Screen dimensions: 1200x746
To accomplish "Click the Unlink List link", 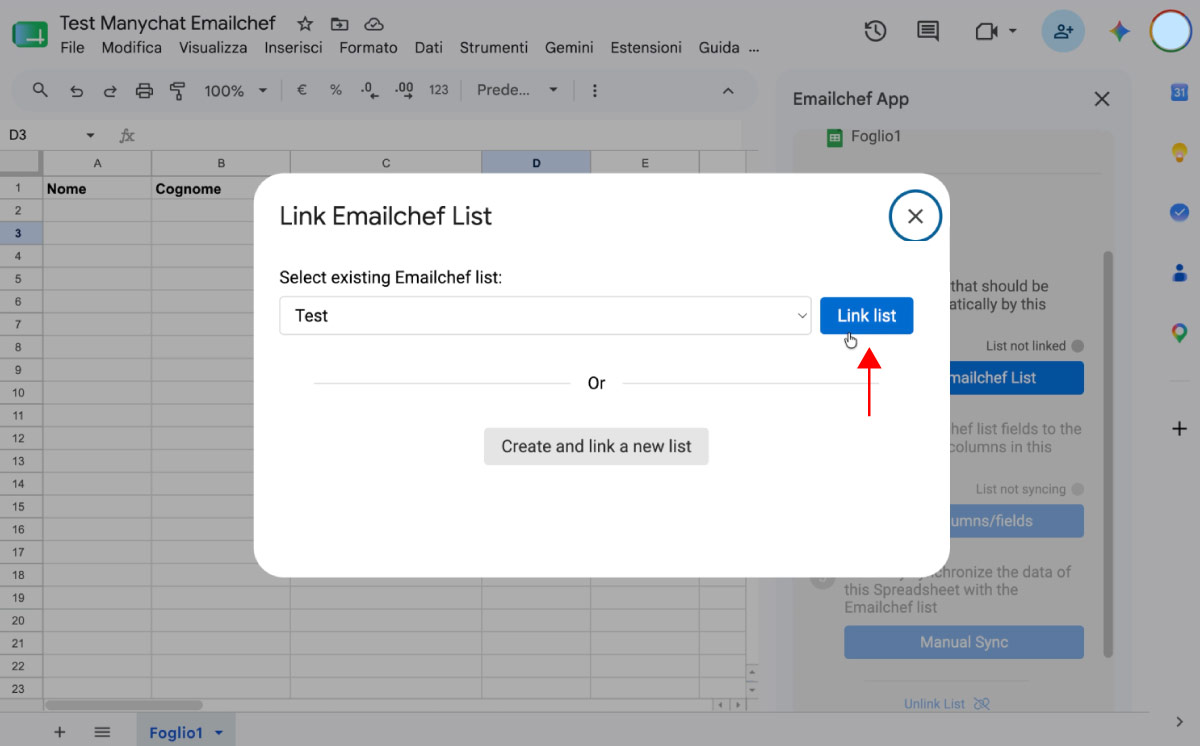I will (x=946, y=704).
